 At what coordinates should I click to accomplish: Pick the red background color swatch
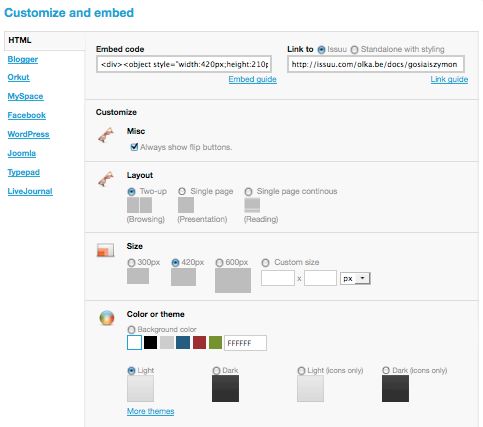click(199, 343)
